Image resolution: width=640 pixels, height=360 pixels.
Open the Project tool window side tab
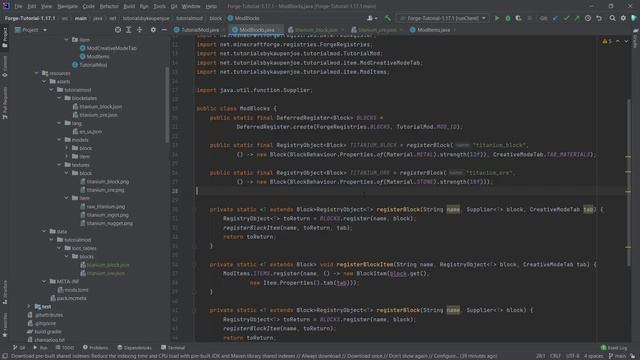(x=5, y=38)
